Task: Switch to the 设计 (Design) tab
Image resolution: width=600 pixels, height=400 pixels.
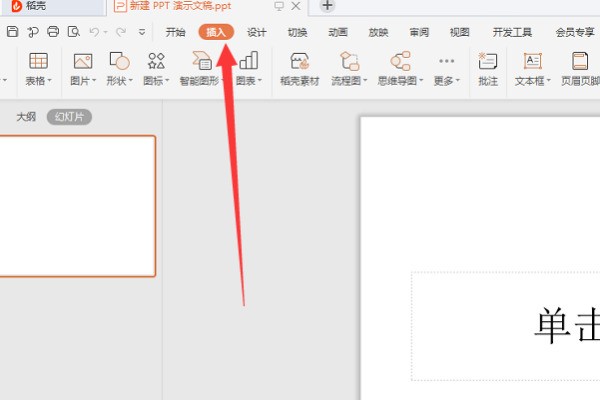Action: 257,32
